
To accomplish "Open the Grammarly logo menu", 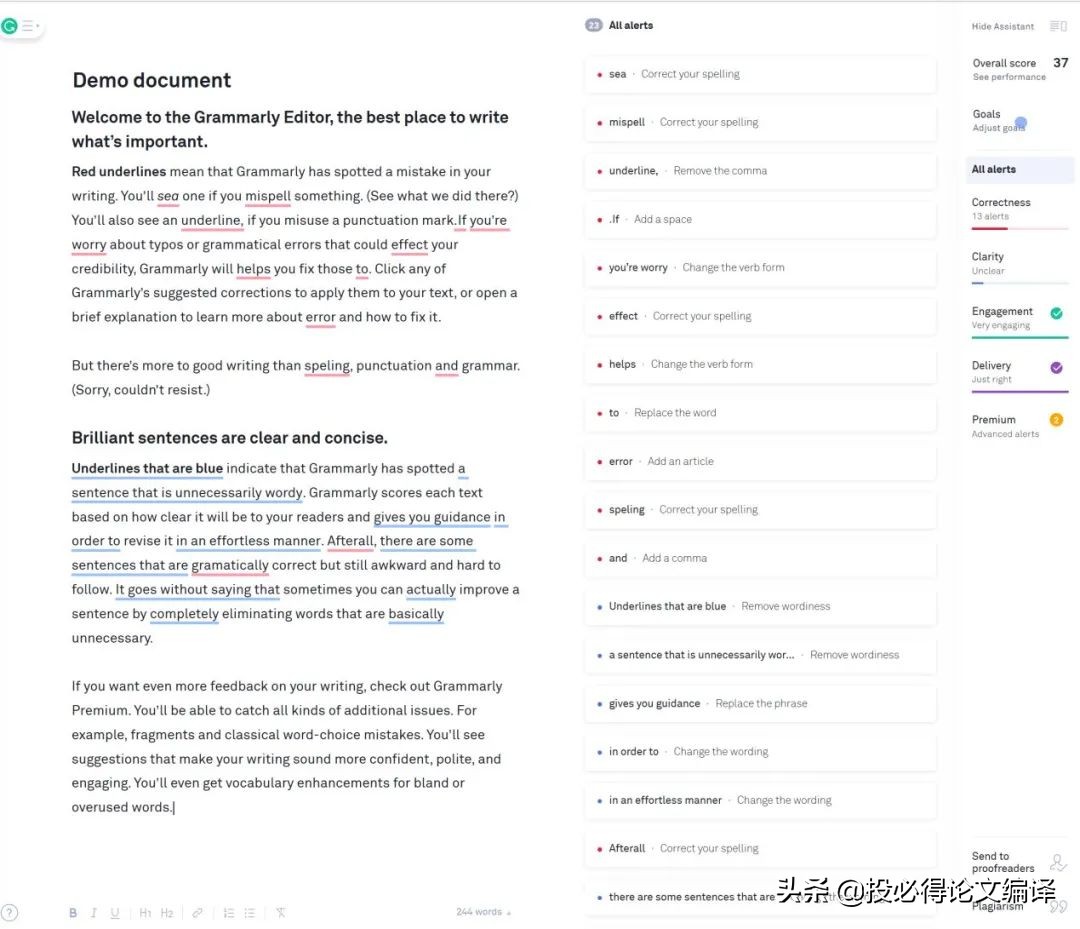I will [x=10, y=26].
